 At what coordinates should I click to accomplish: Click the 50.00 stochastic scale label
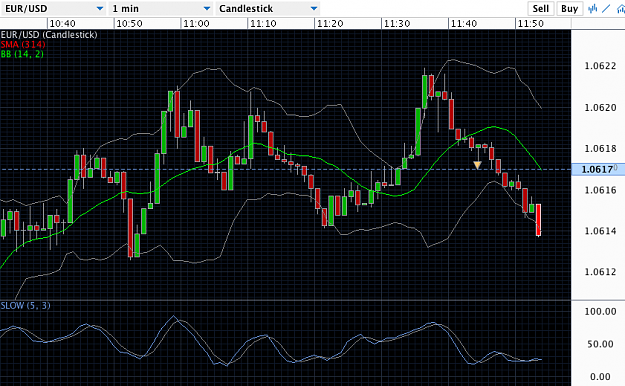[x=600, y=344]
